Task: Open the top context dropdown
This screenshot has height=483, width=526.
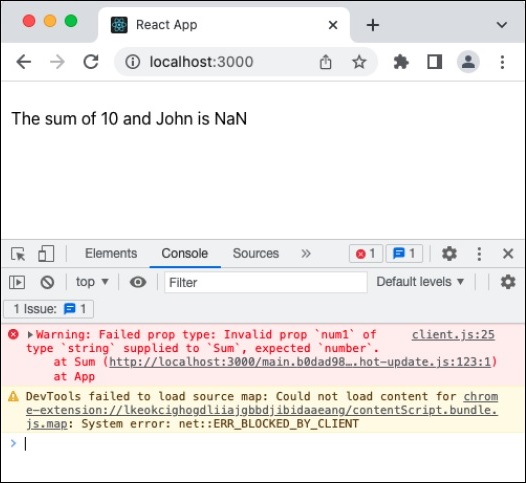Action: pyautogui.click(x=92, y=282)
